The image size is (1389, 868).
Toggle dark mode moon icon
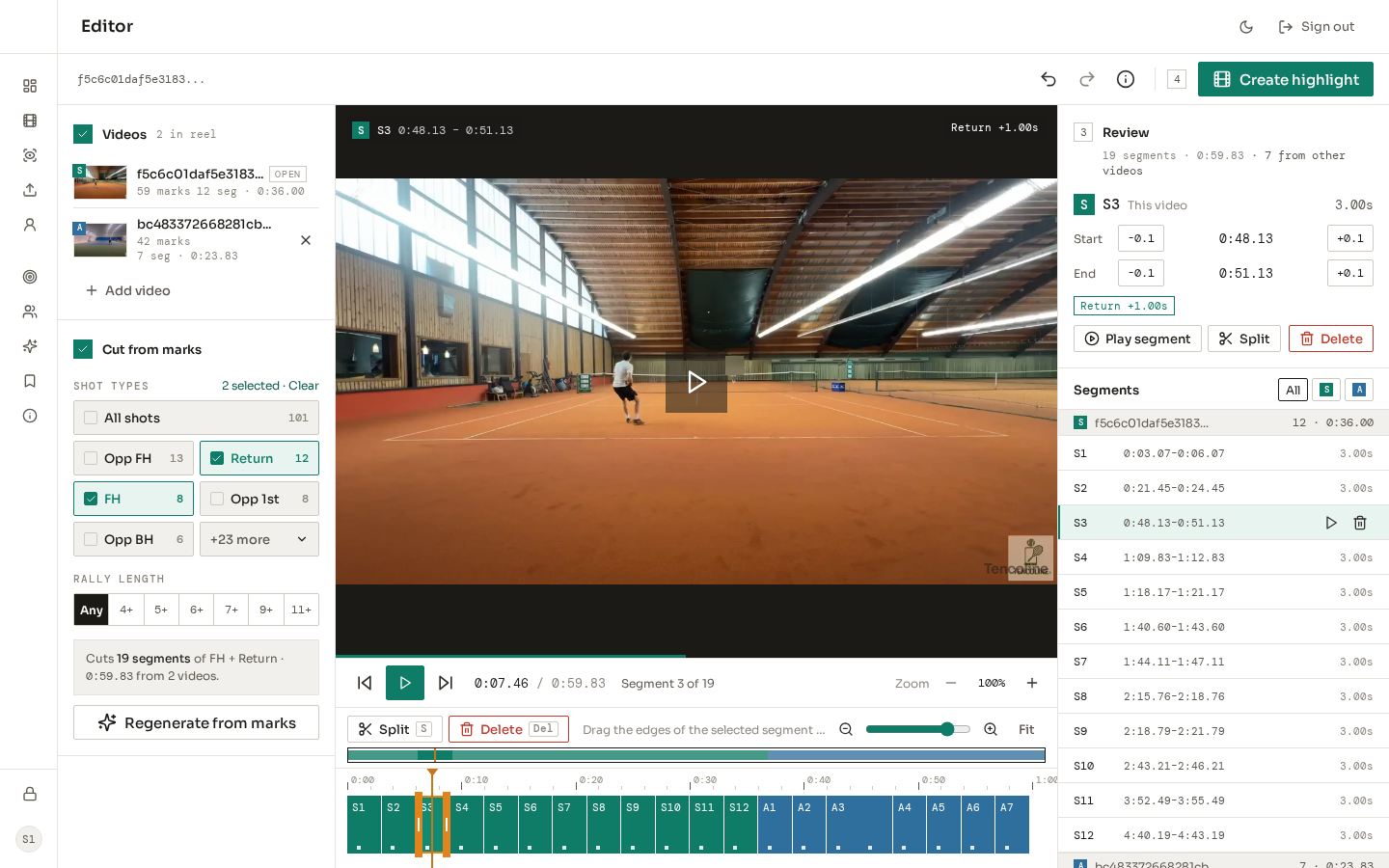(1246, 27)
